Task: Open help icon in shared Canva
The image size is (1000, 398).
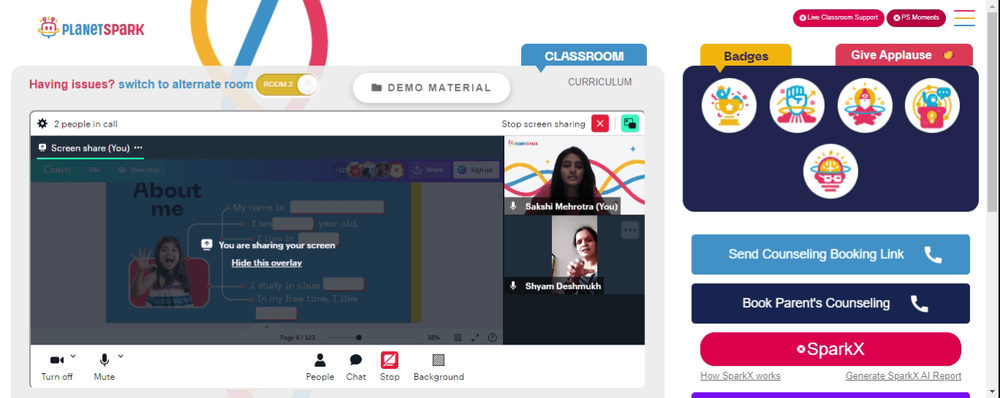Action: (492, 337)
